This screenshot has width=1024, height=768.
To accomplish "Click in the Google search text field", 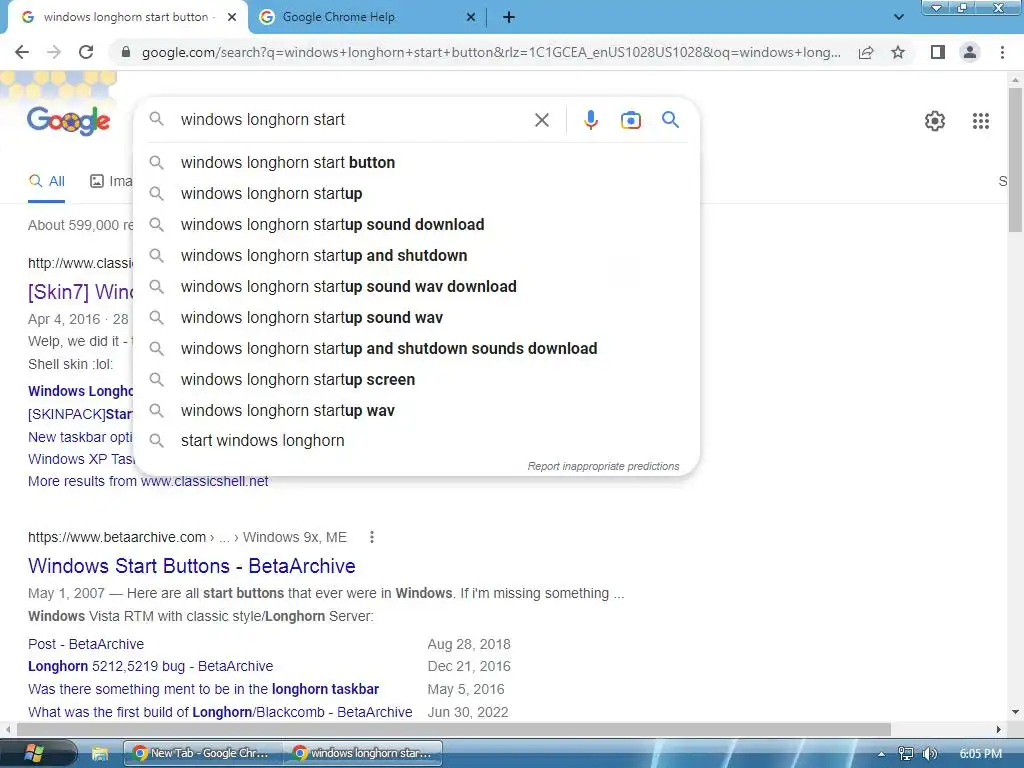I will click(353, 120).
